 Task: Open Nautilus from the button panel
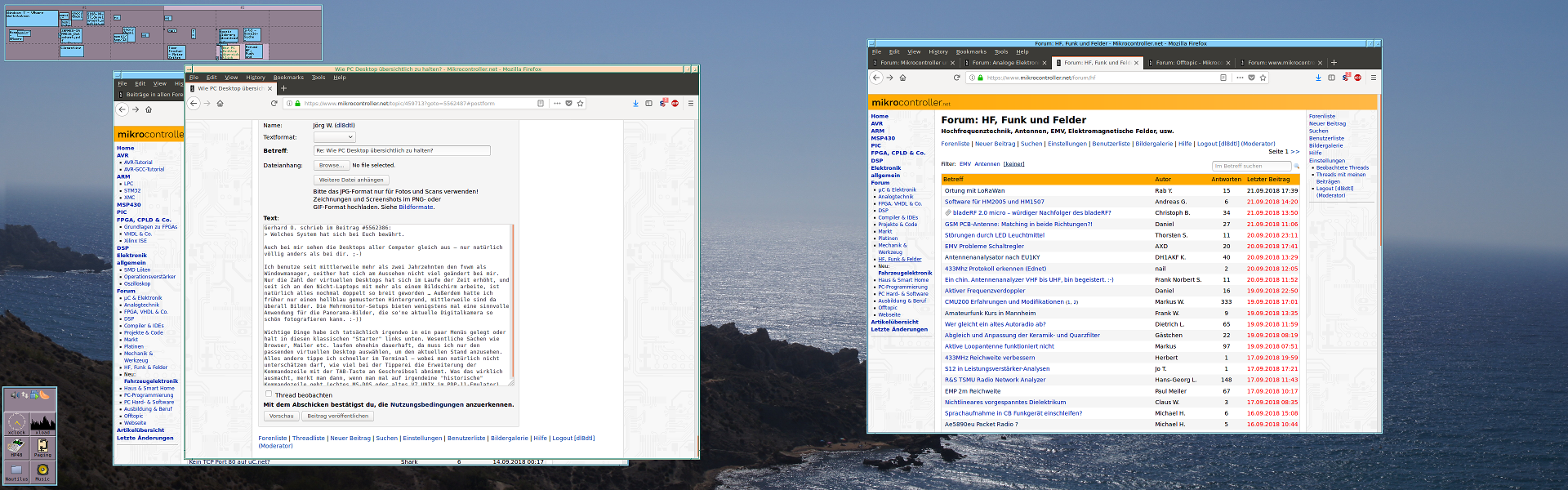click(x=16, y=472)
